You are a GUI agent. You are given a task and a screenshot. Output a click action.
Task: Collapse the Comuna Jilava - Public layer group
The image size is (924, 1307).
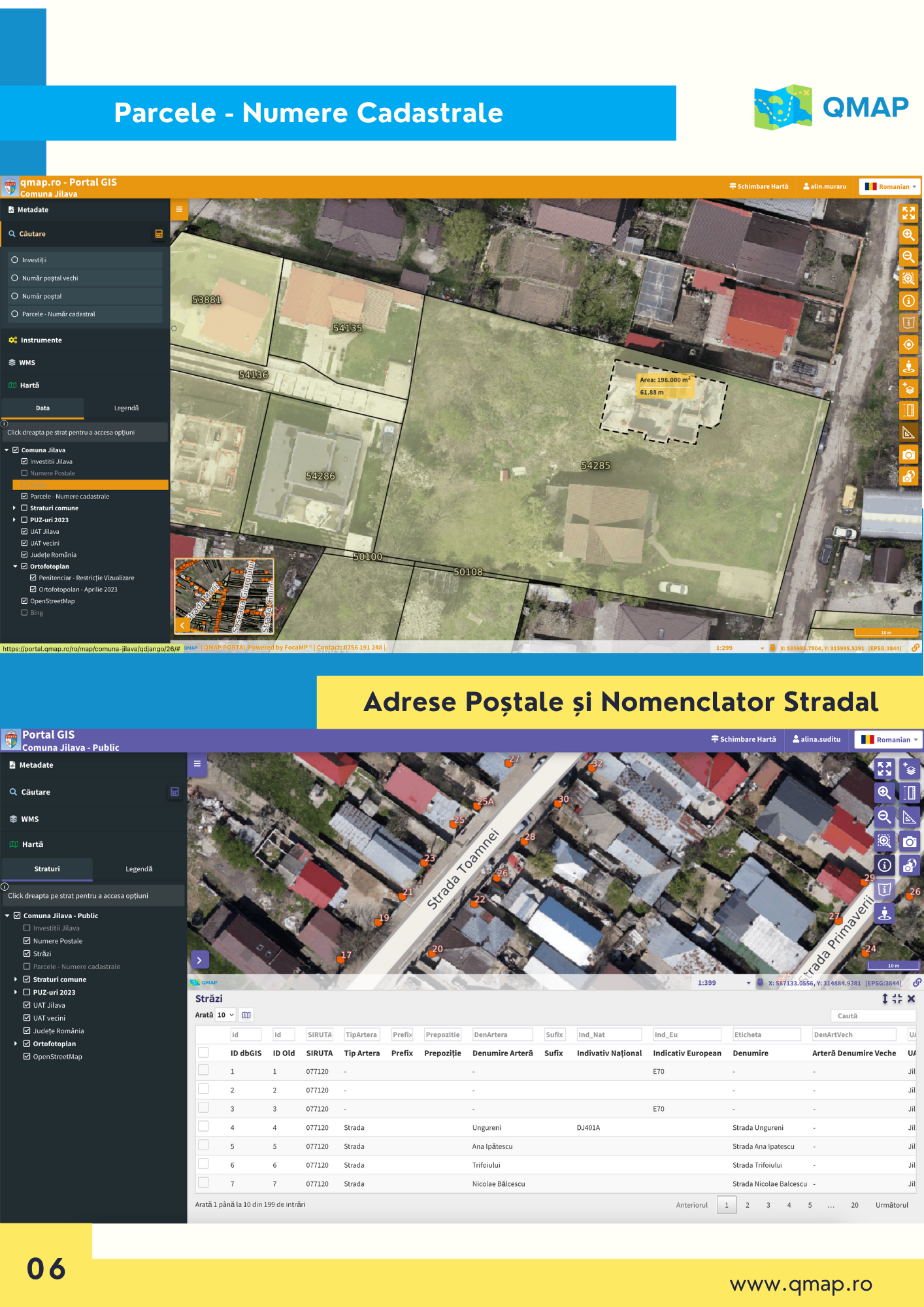tap(8, 916)
